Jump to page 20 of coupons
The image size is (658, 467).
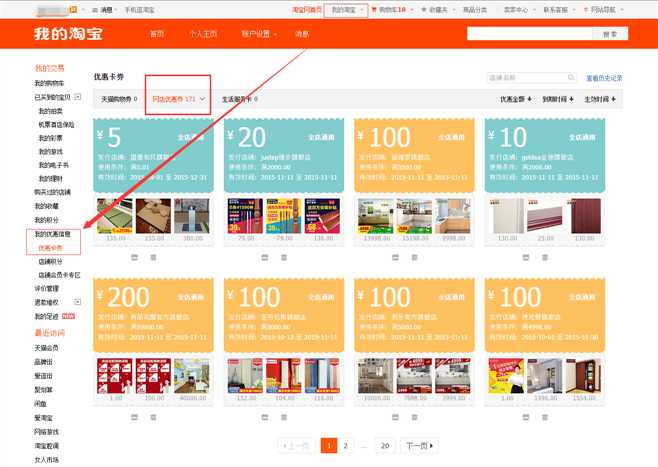click(385, 446)
